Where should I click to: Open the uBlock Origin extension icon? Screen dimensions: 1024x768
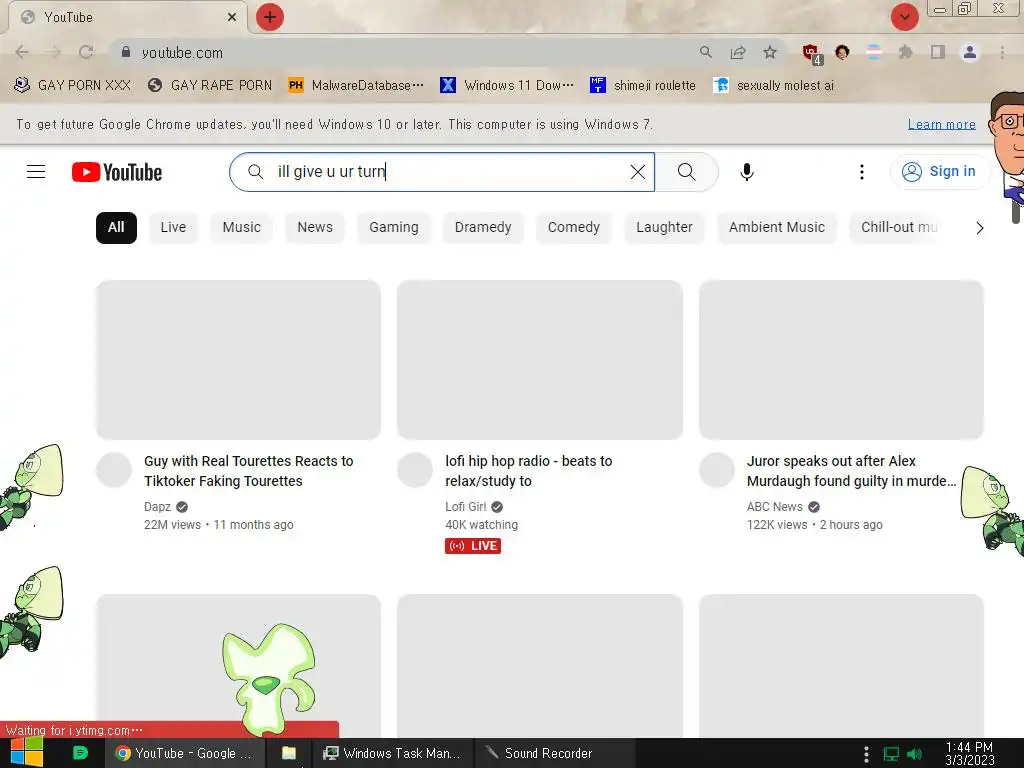812,53
